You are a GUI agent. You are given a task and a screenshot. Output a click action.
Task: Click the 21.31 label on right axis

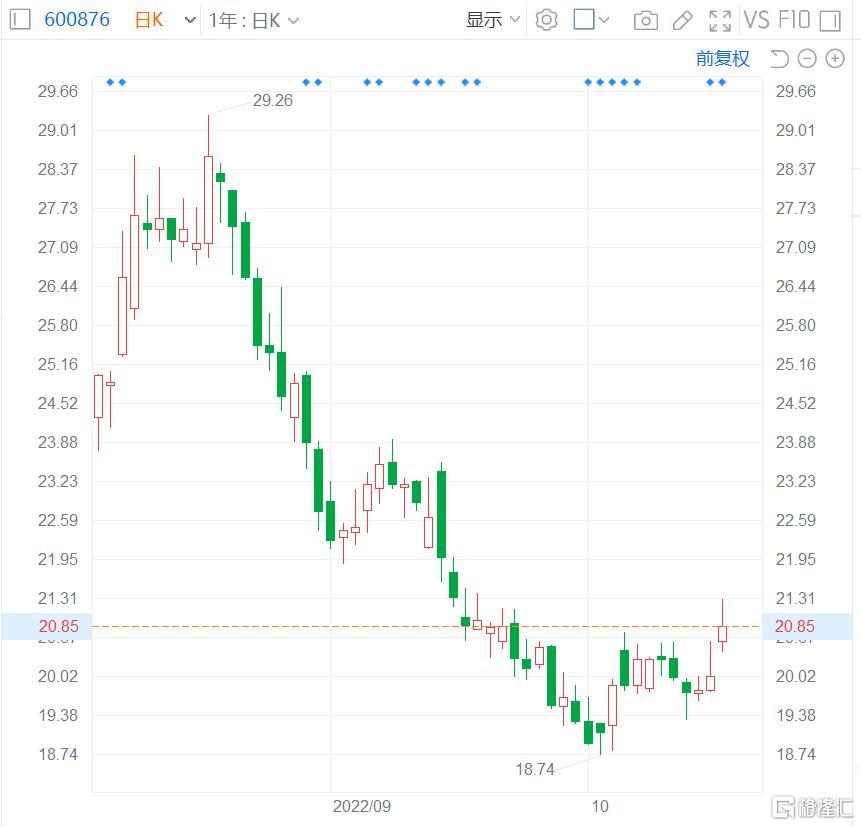pos(795,598)
